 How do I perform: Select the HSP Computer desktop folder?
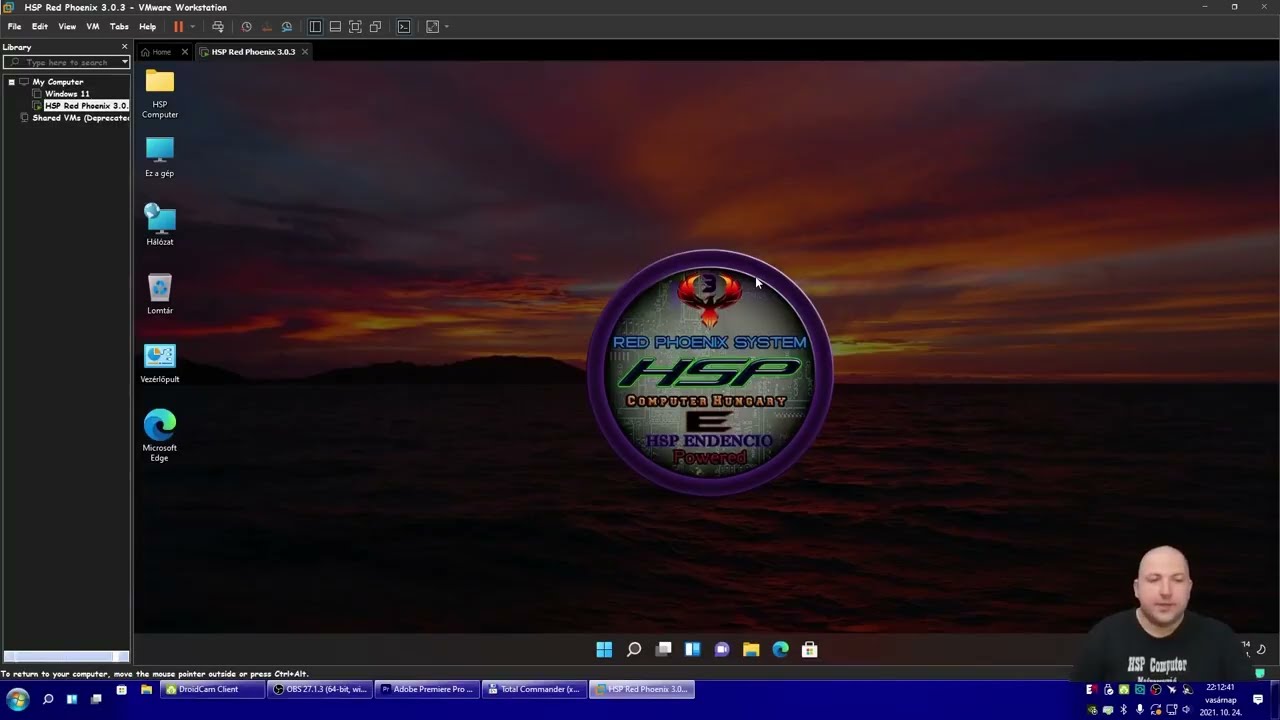click(x=160, y=93)
